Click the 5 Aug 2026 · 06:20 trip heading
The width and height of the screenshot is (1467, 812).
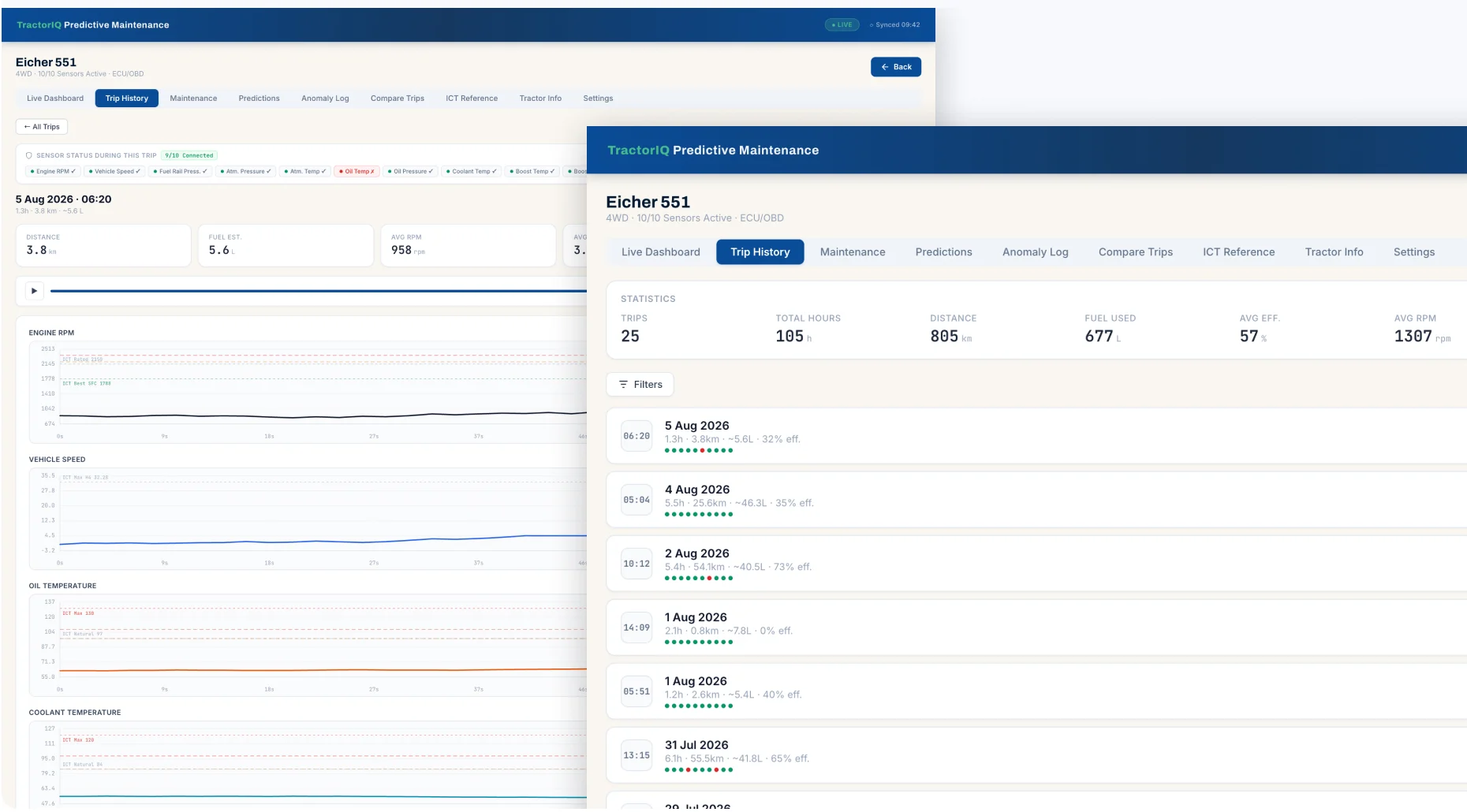[63, 199]
